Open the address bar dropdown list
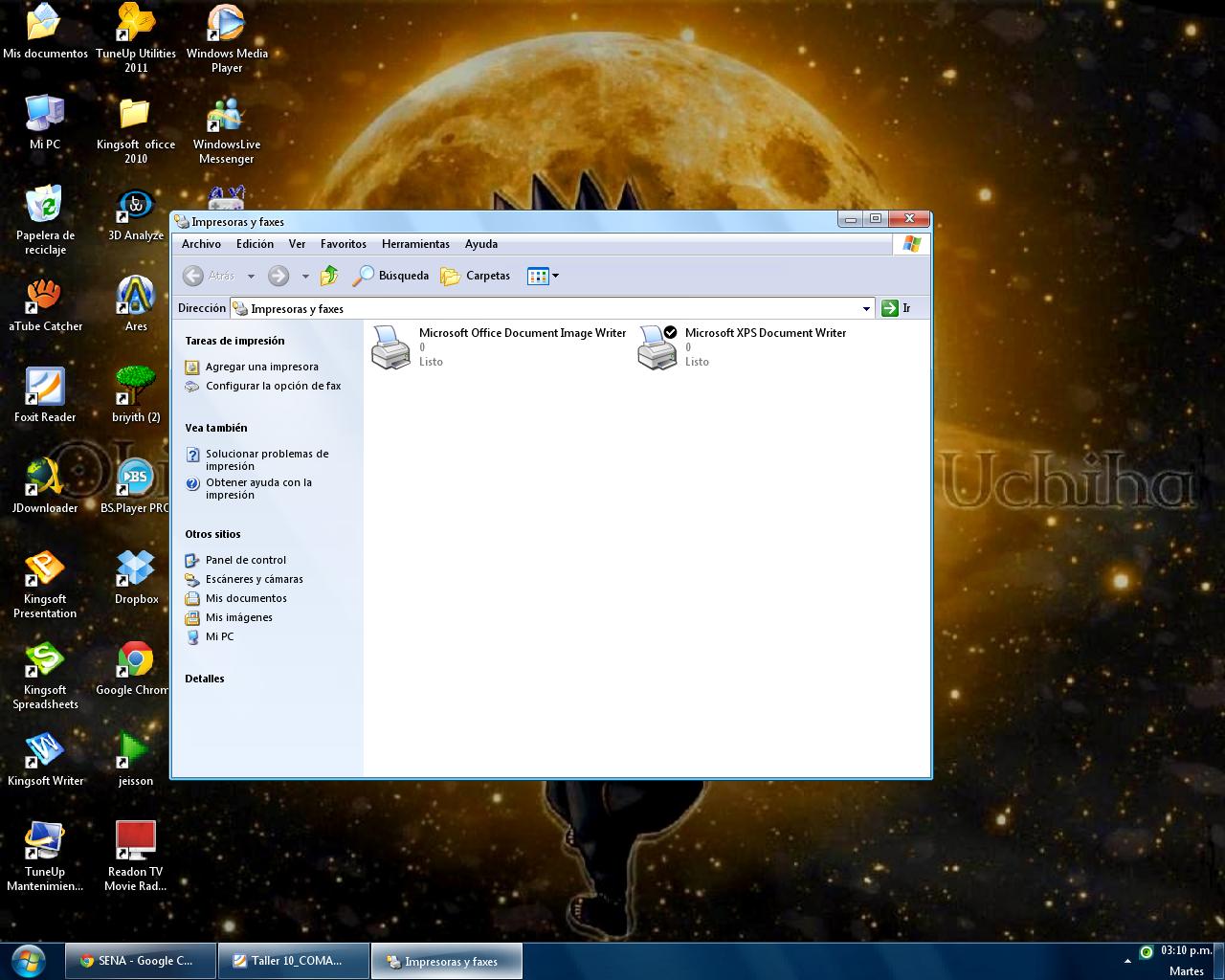 (x=867, y=308)
